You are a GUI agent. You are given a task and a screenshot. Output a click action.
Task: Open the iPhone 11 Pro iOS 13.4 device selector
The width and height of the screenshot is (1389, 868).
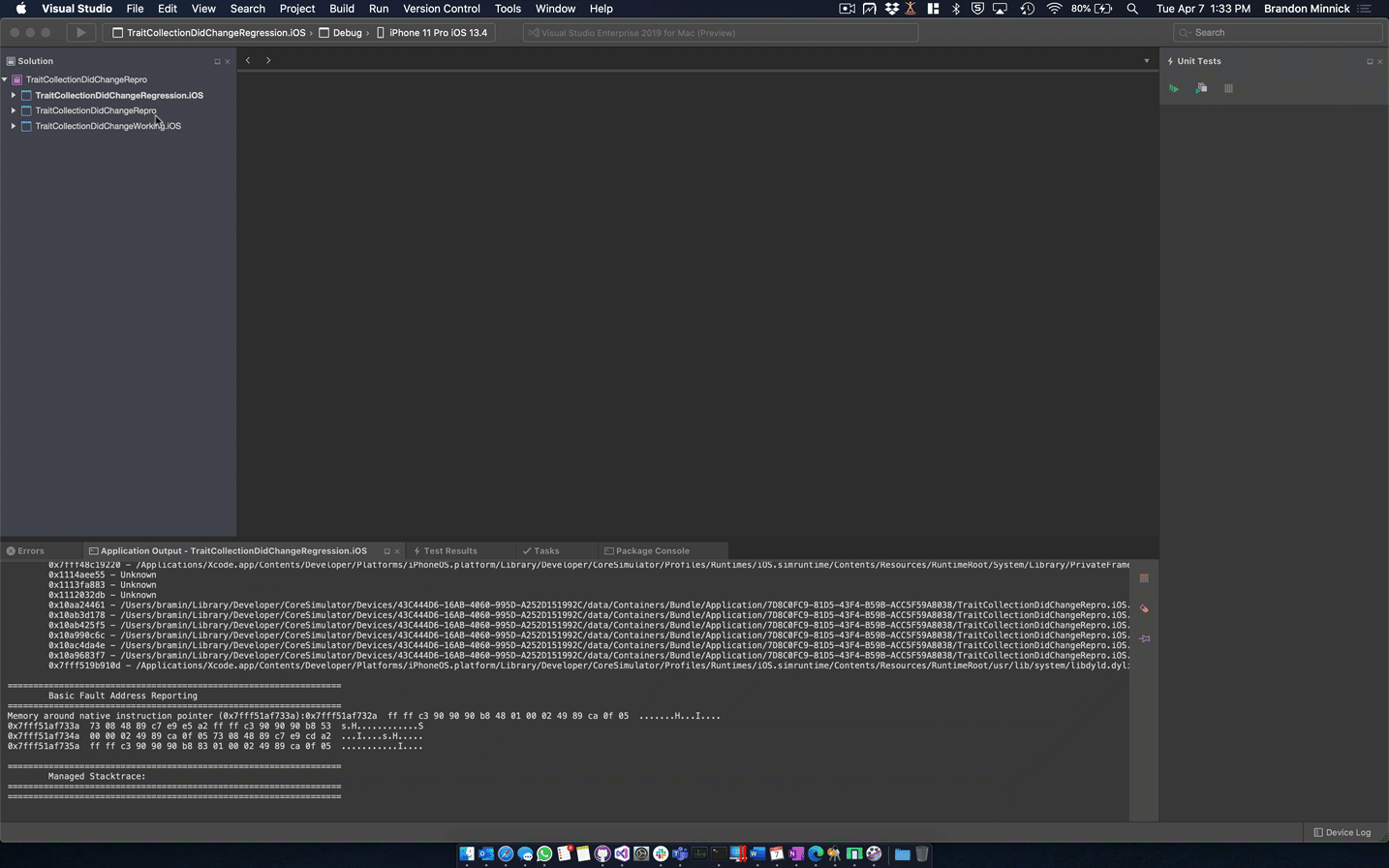pos(432,32)
